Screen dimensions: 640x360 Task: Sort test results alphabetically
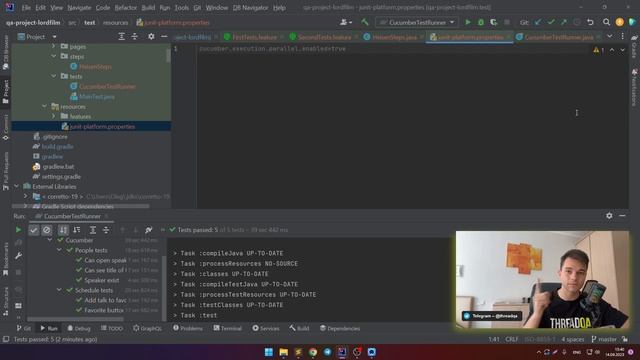point(63,230)
